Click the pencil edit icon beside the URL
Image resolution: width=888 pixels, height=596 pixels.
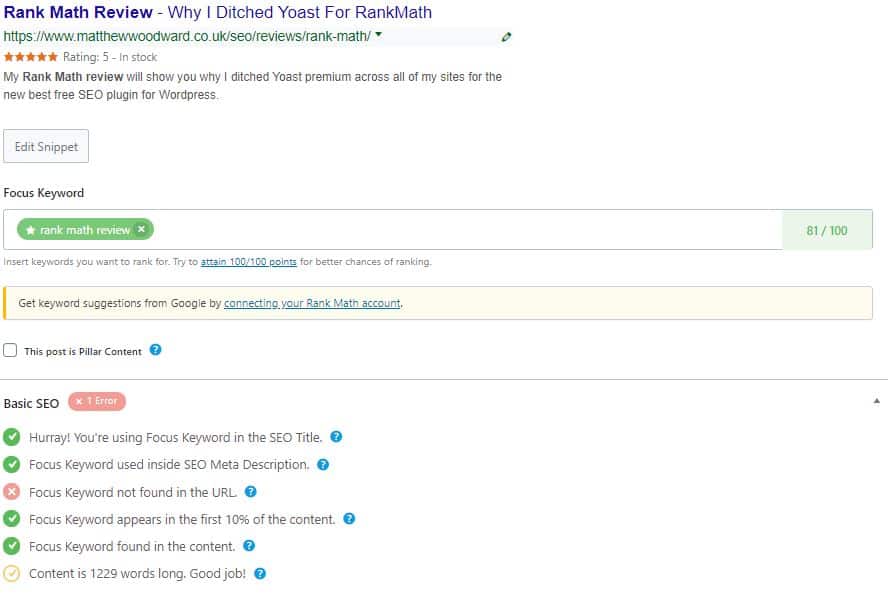click(x=506, y=37)
